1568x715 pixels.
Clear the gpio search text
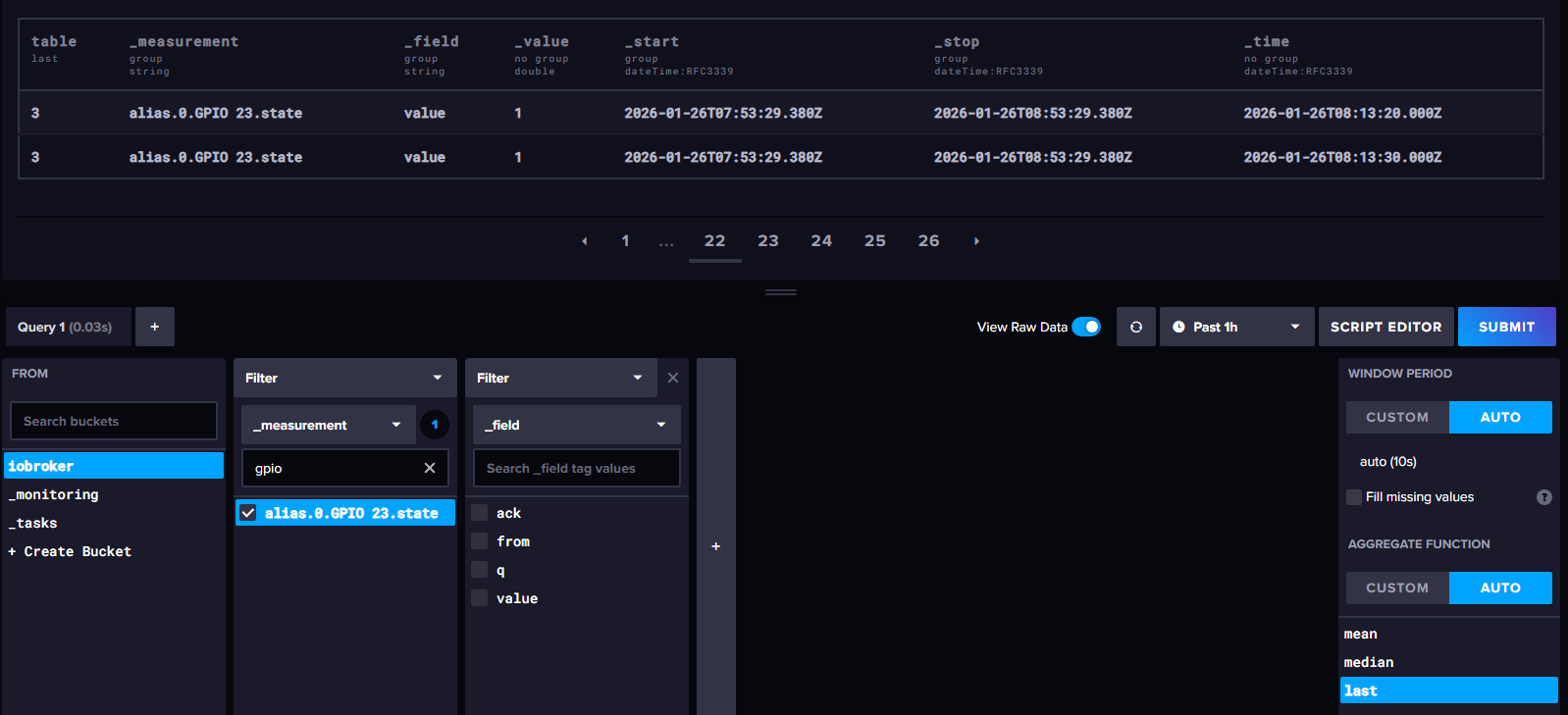pos(430,468)
